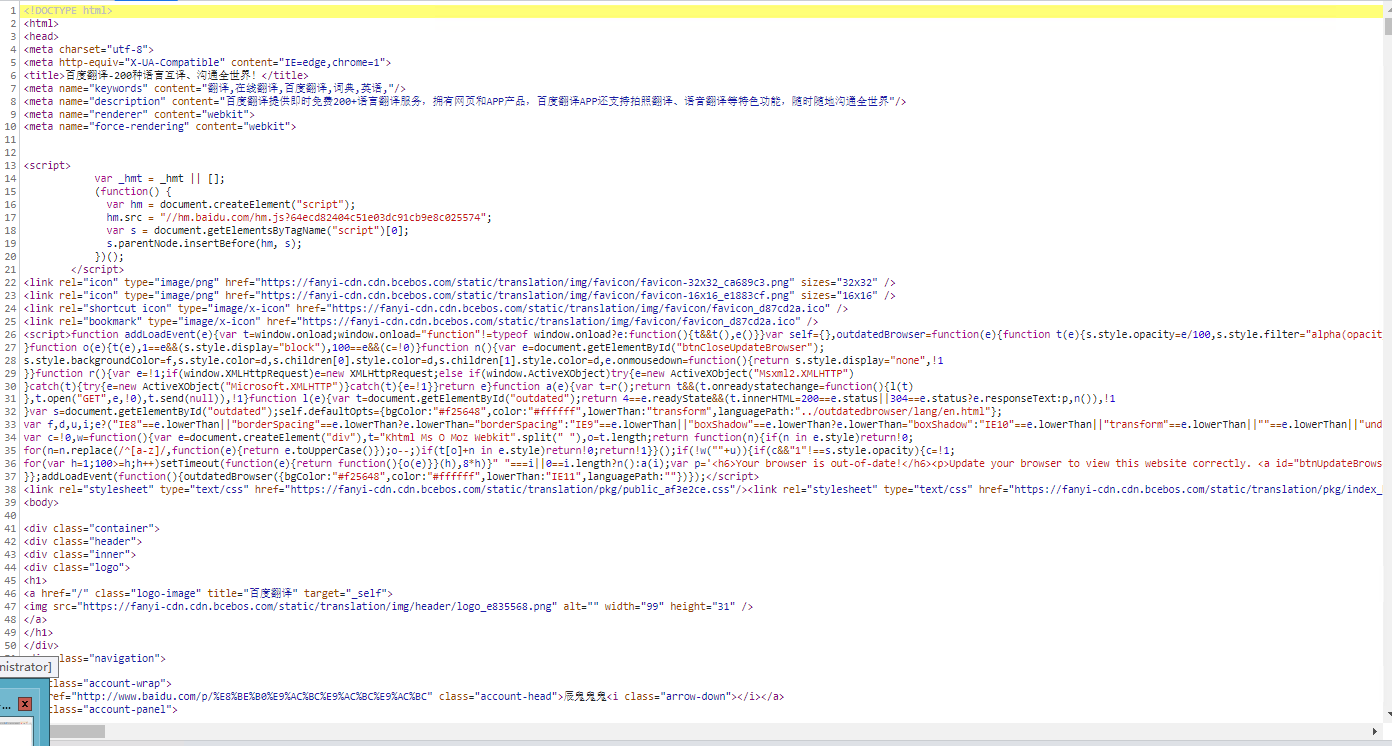Click the meta name="force-rendering" line

click(x=160, y=127)
